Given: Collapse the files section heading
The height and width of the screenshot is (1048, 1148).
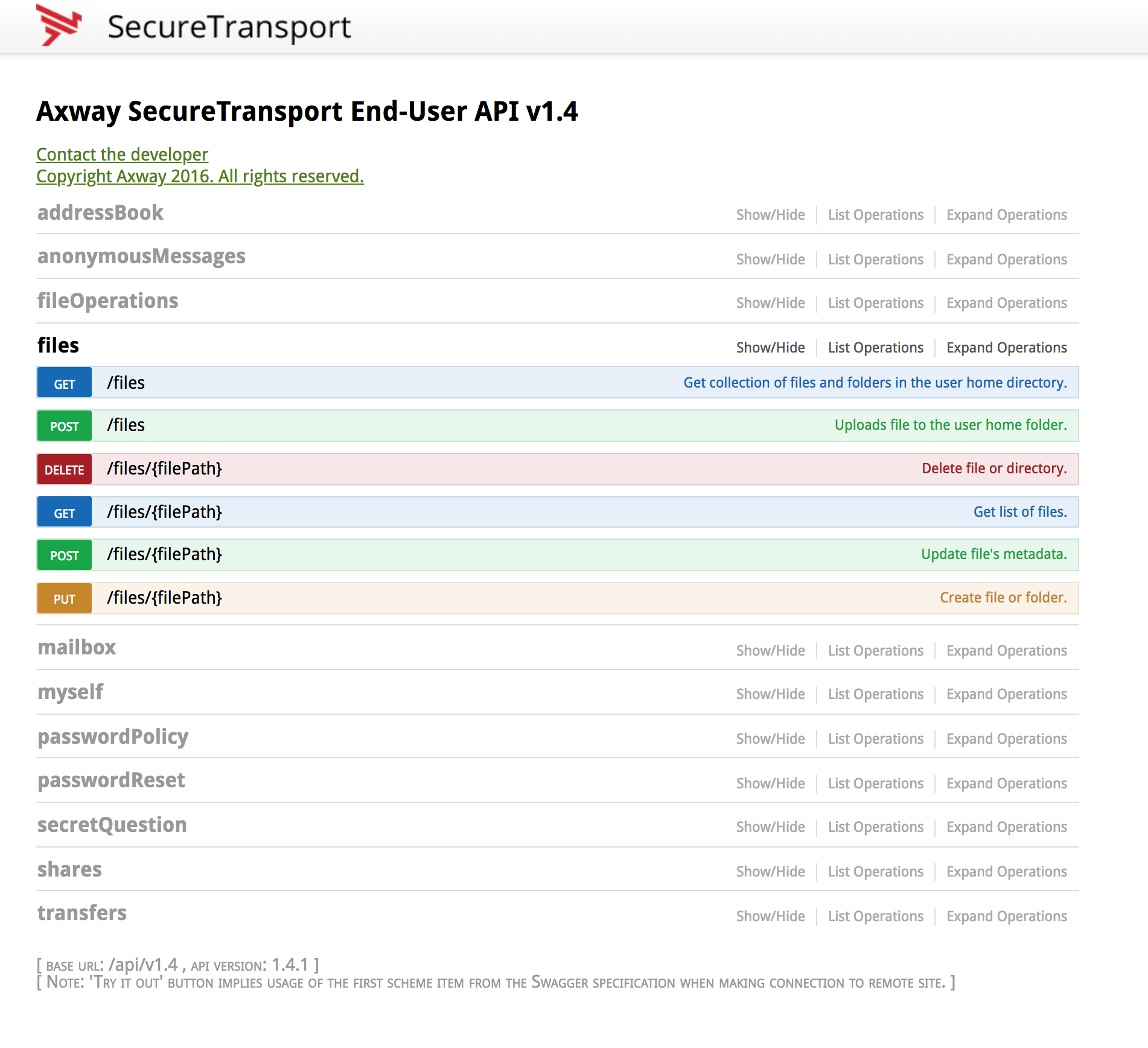Looking at the screenshot, I should pyautogui.click(x=58, y=345).
